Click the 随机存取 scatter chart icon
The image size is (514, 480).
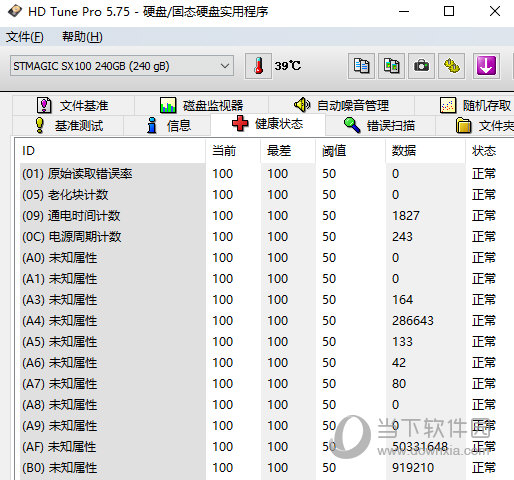pos(448,105)
